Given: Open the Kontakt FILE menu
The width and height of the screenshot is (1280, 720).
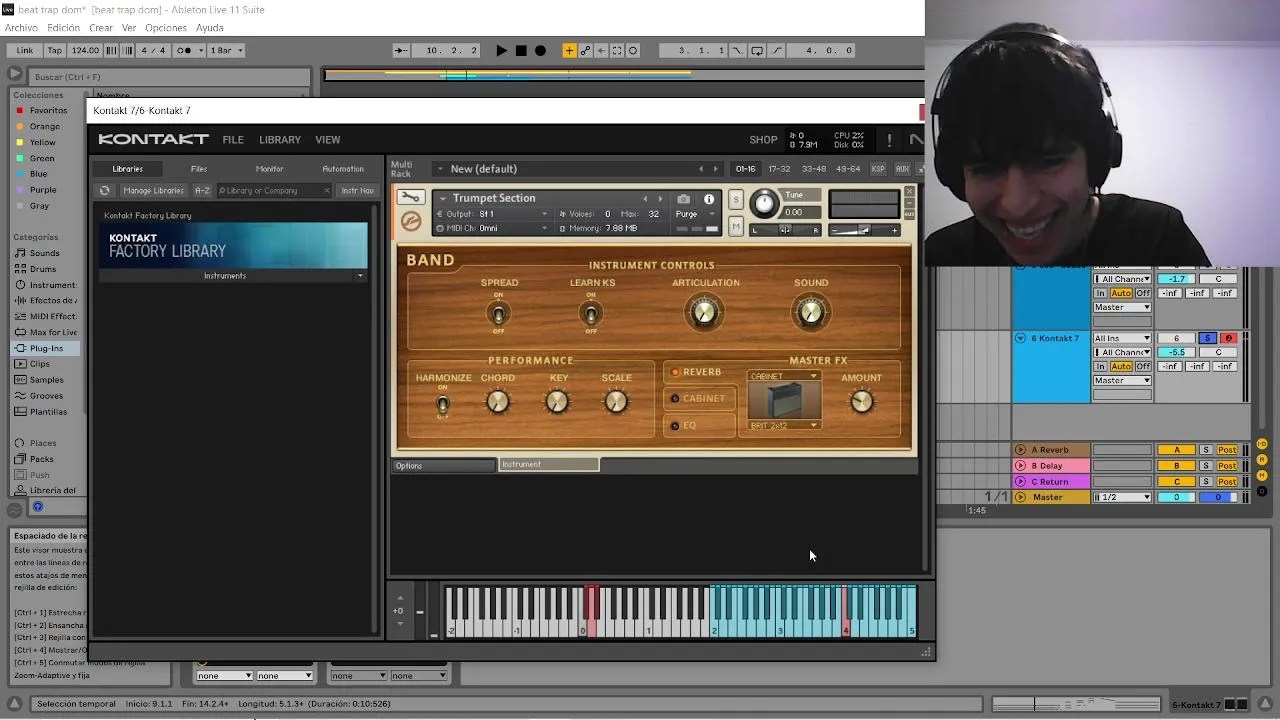Looking at the screenshot, I should click(x=233, y=140).
